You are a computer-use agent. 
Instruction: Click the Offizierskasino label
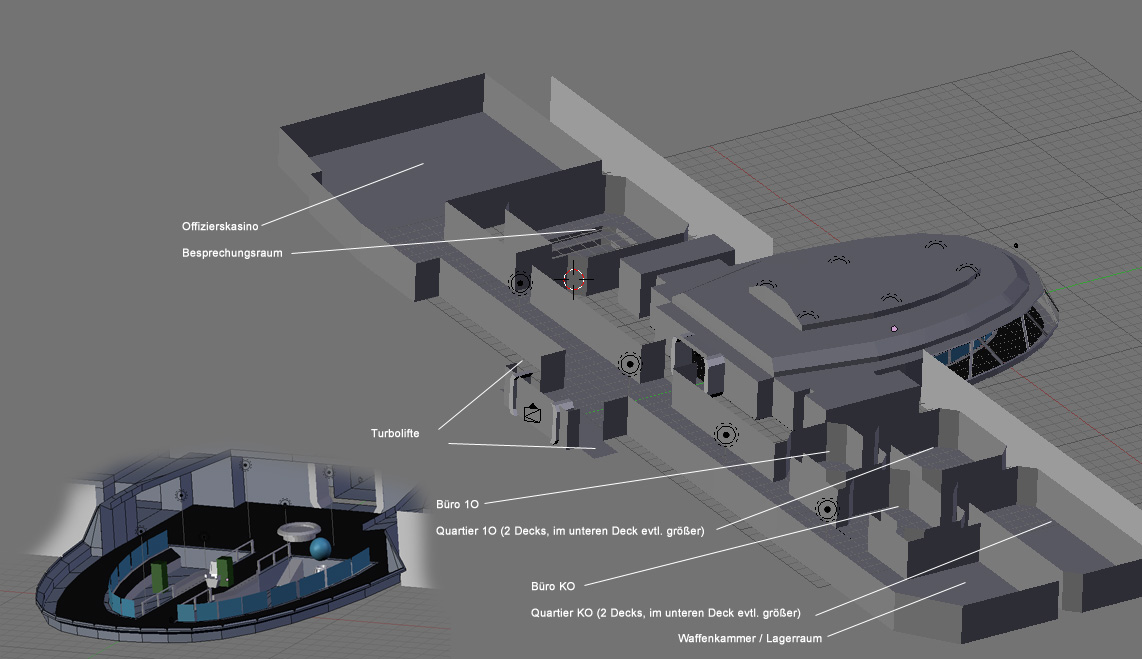point(220,227)
